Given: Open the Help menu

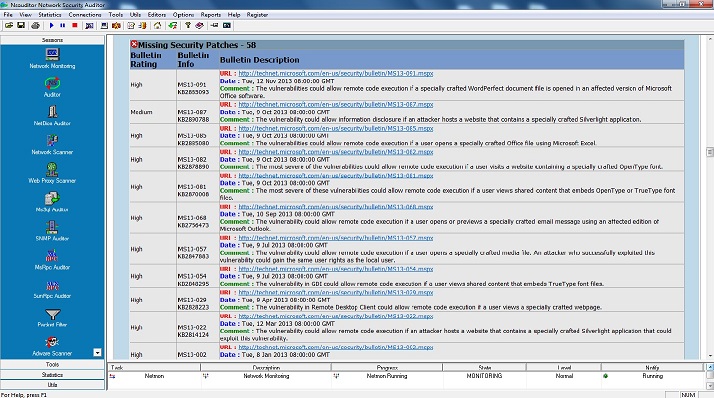Looking at the screenshot, I should (x=234, y=15).
